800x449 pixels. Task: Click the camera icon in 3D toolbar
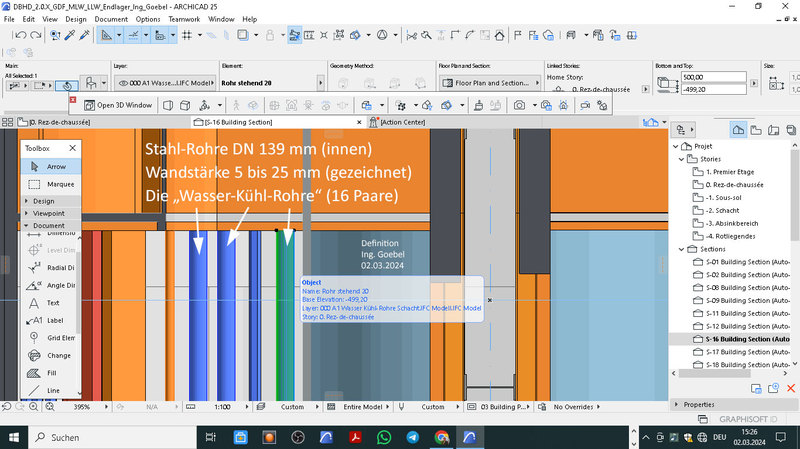coord(520,105)
